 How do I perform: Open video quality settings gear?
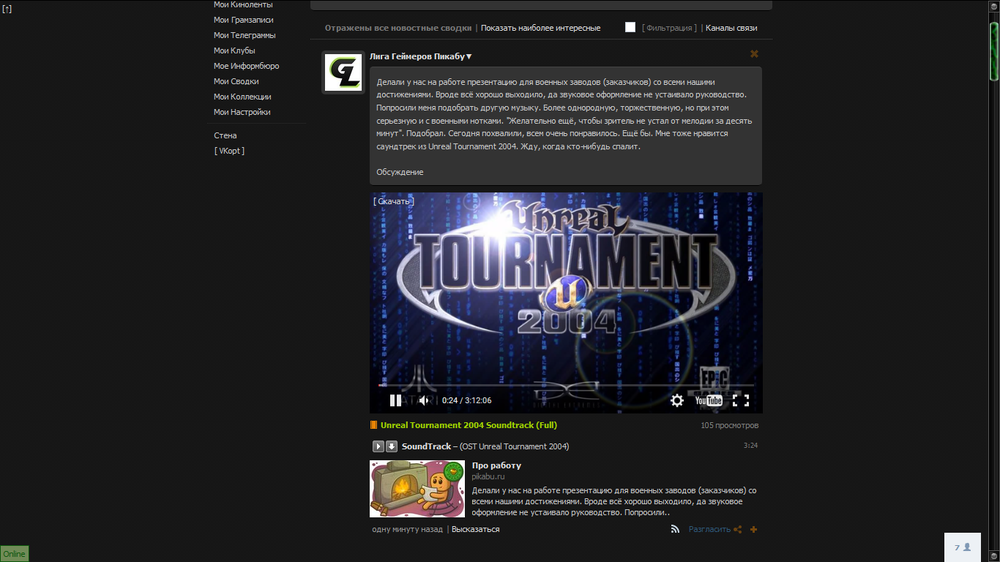coord(677,400)
